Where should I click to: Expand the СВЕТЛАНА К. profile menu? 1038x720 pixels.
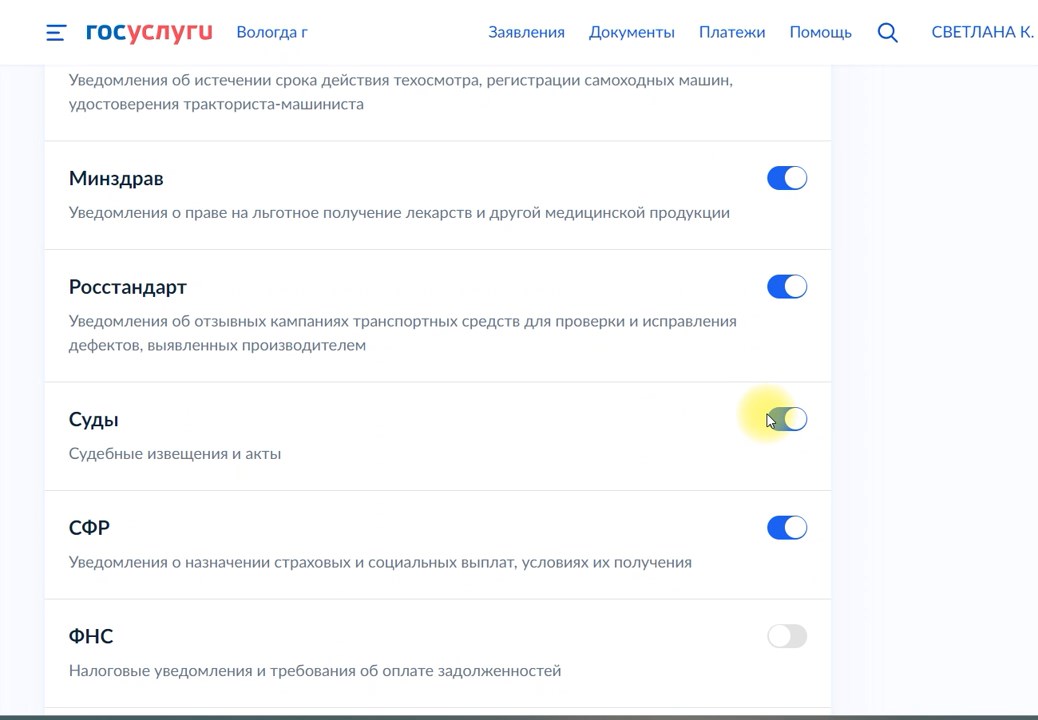[x=981, y=32]
